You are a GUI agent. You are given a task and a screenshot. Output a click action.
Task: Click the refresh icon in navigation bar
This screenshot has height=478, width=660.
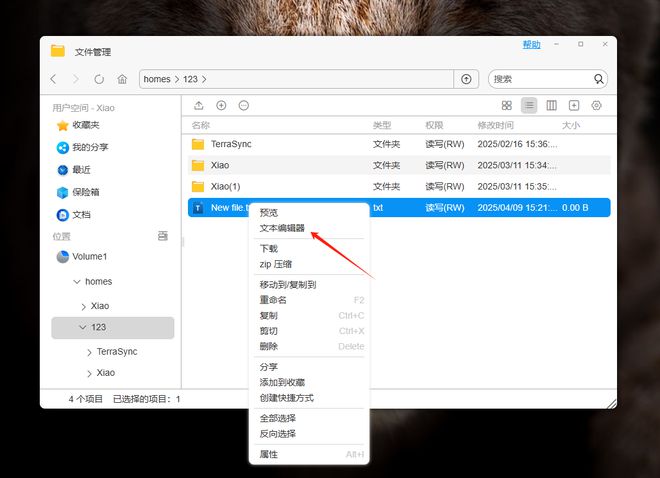tap(99, 79)
